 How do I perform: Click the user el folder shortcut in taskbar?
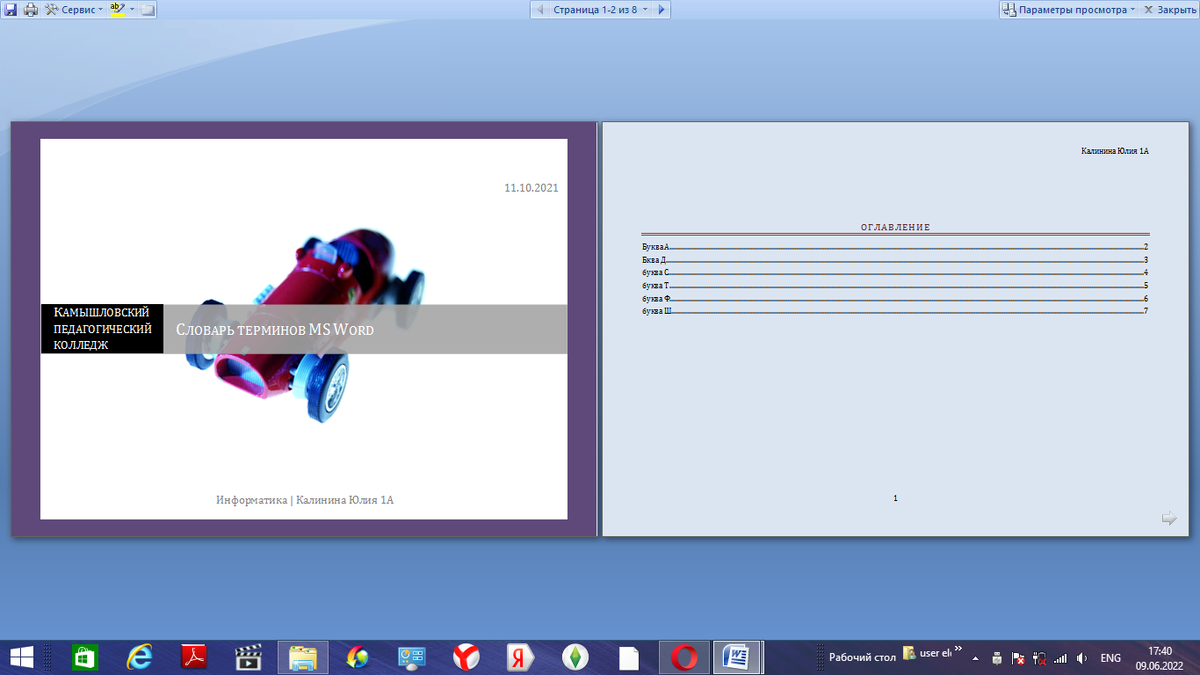pos(927,653)
